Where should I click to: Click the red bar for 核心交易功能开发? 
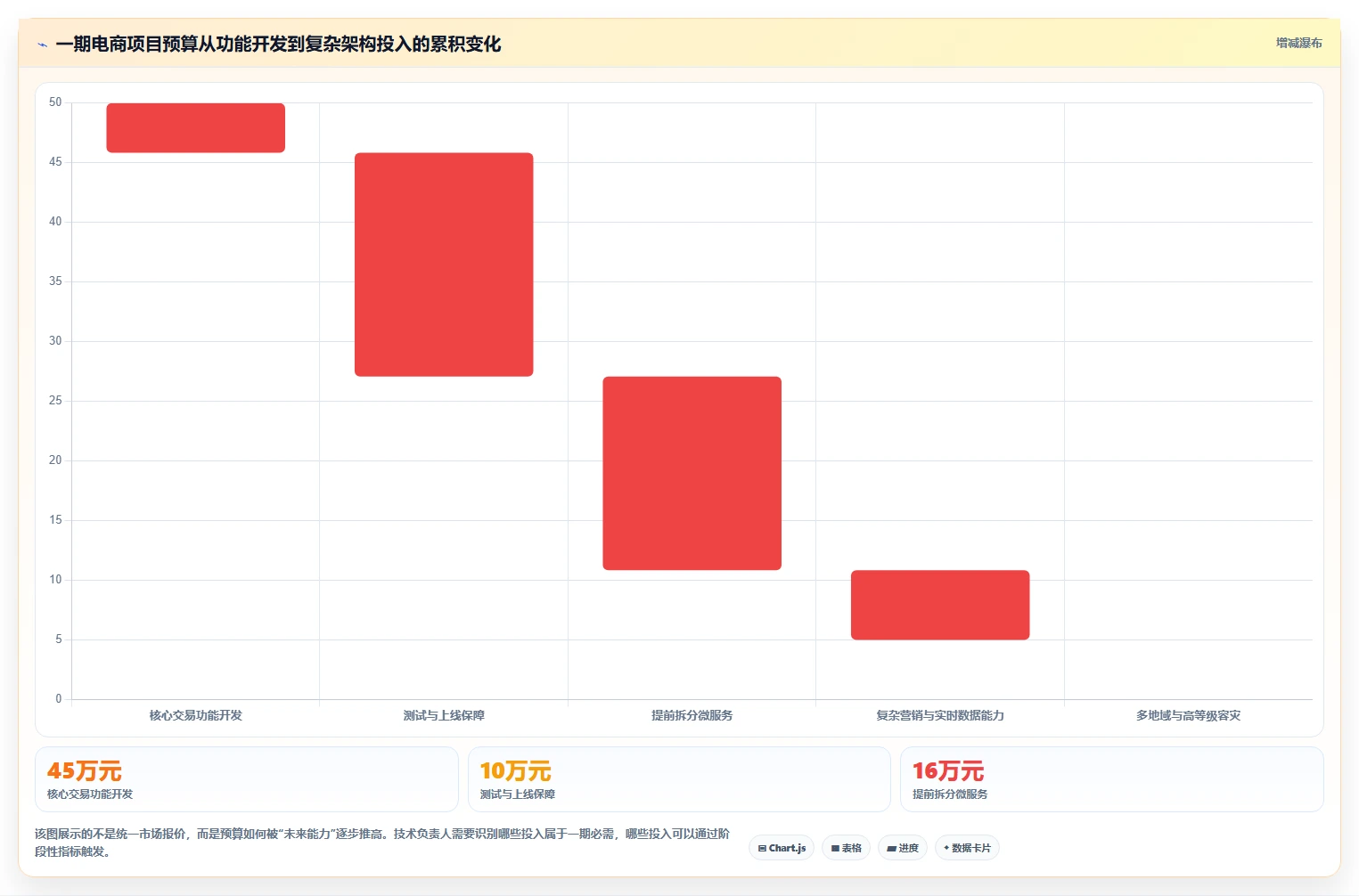pyautogui.click(x=196, y=127)
